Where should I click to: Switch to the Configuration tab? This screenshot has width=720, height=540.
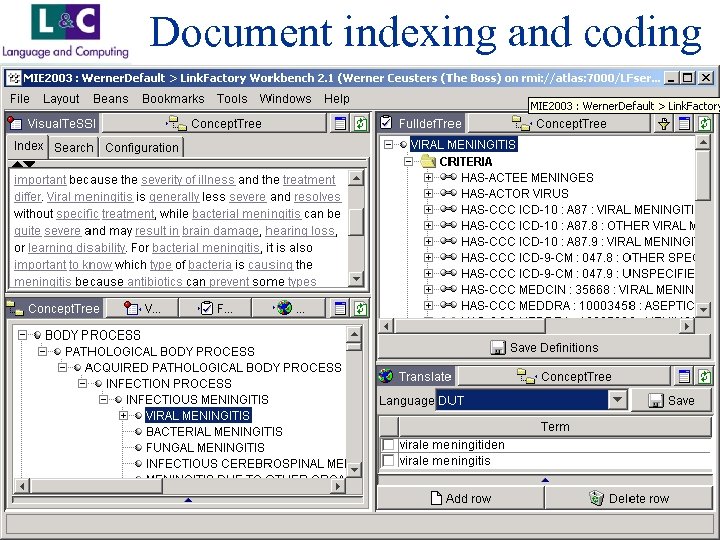142,147
